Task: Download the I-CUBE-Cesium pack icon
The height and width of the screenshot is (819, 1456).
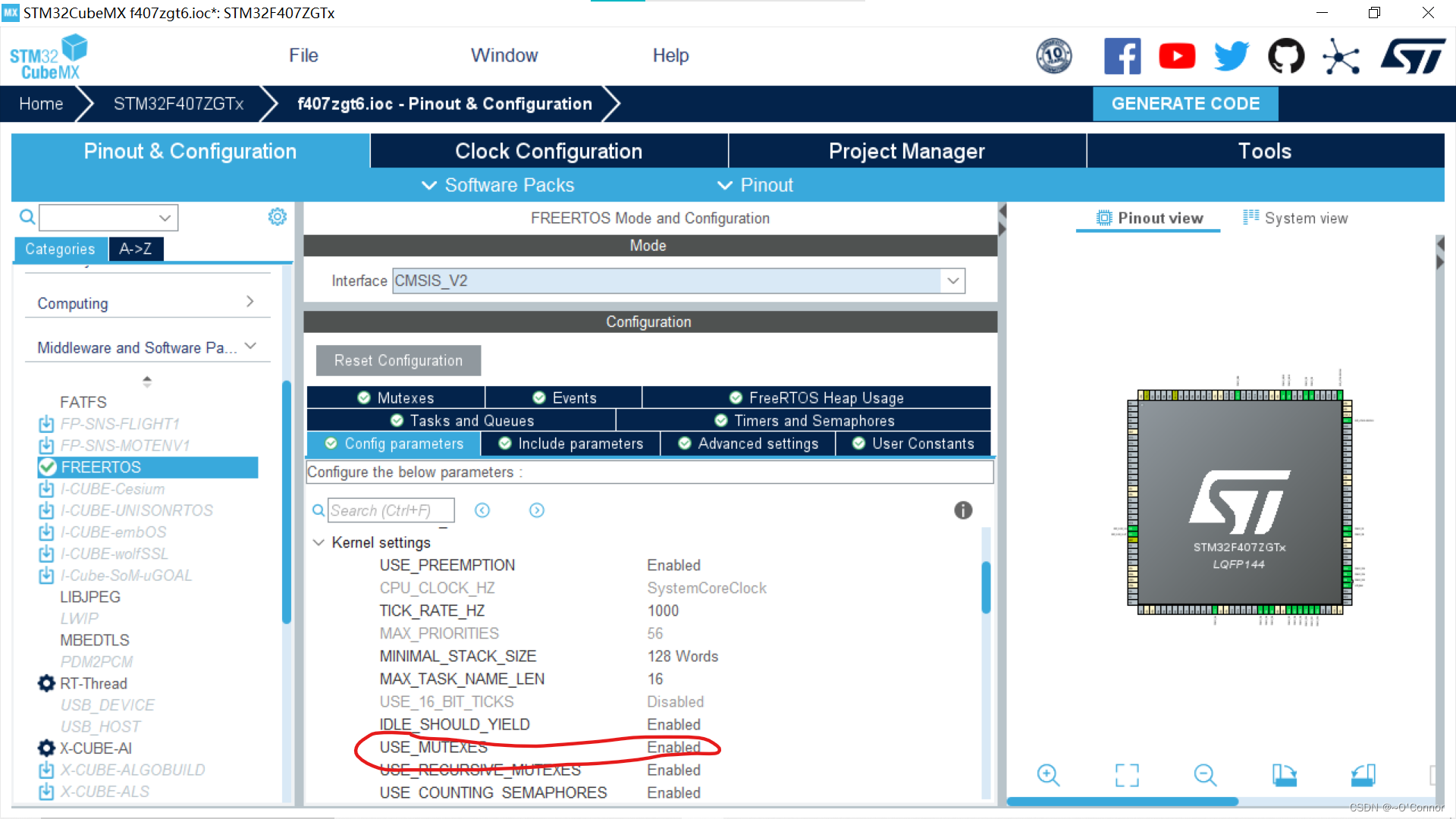Action: tap(46, 489)
